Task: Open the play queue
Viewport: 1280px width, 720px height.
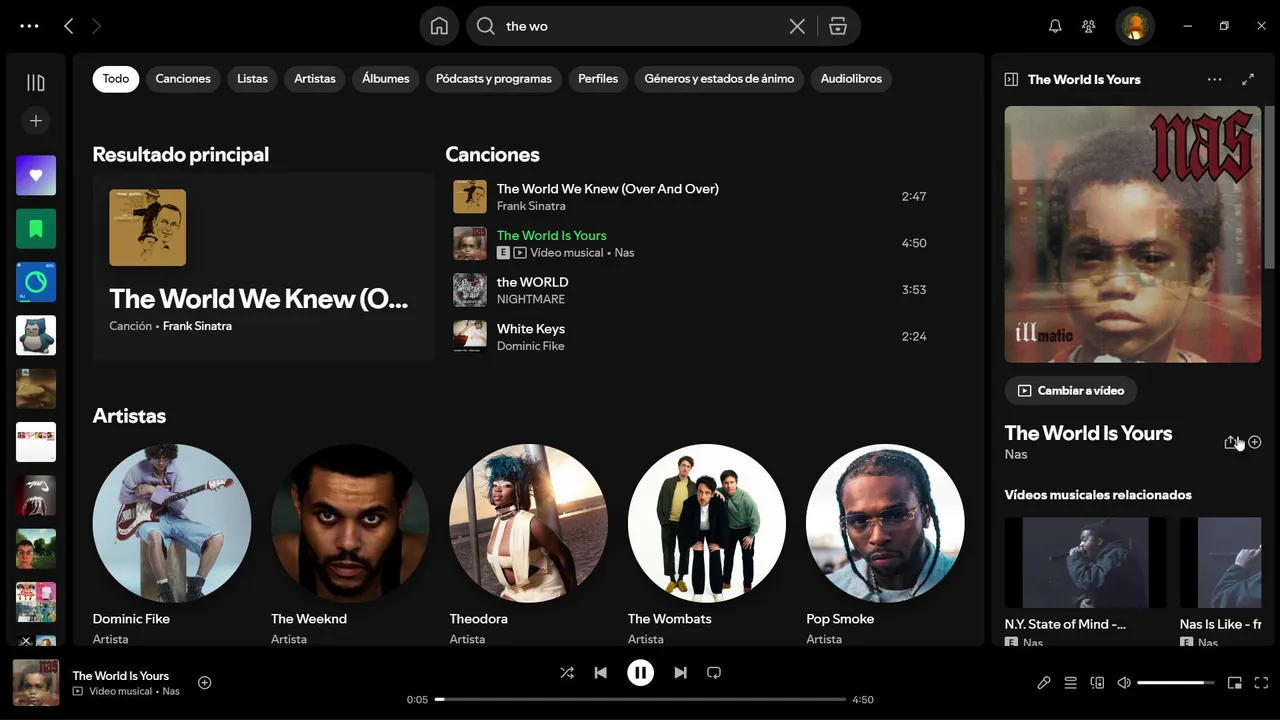Action: (1070, 683)
